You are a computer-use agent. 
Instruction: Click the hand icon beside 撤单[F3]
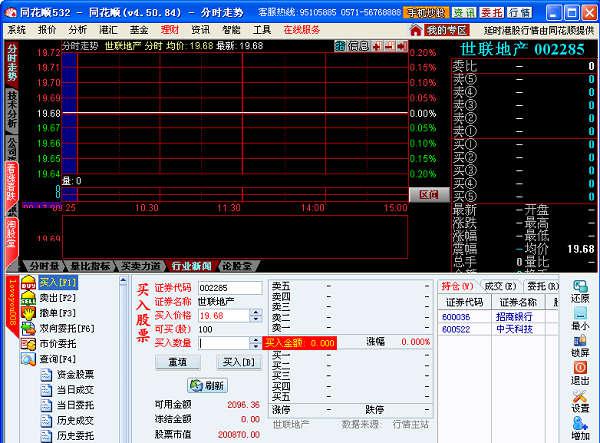28,313
